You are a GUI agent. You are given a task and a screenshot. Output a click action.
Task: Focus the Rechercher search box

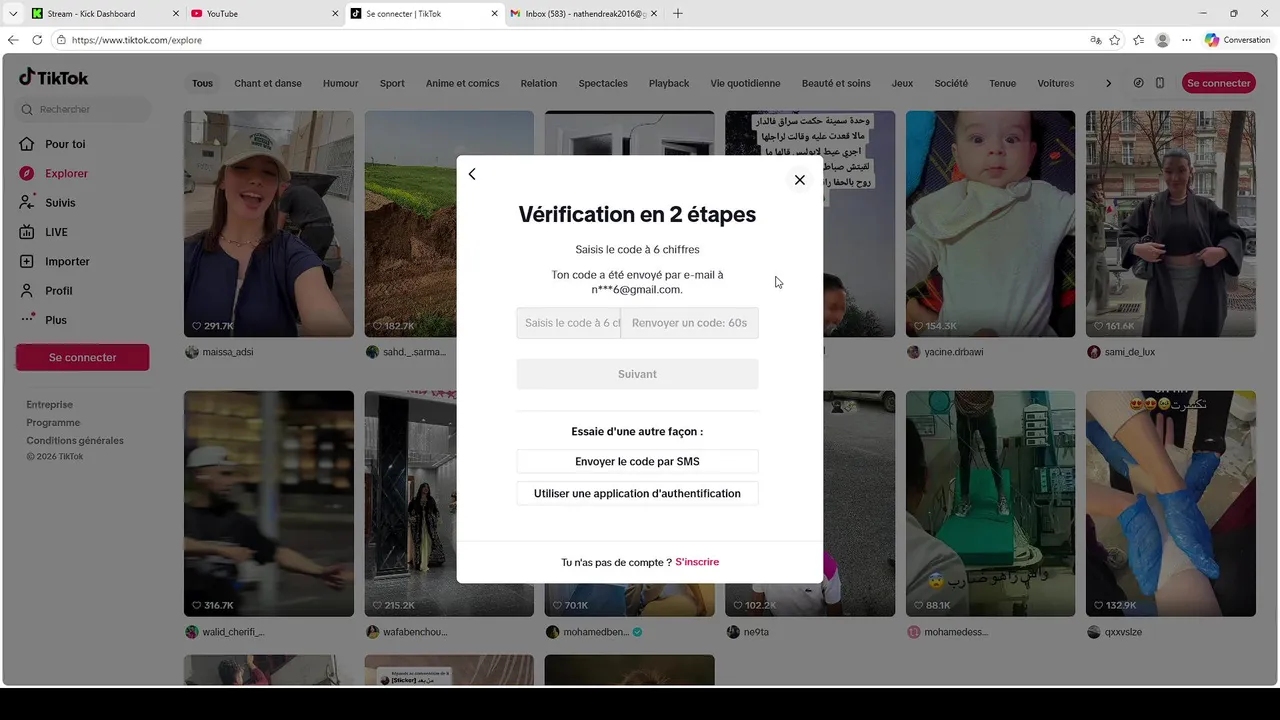pyautogui.click(x=84, y=109)
